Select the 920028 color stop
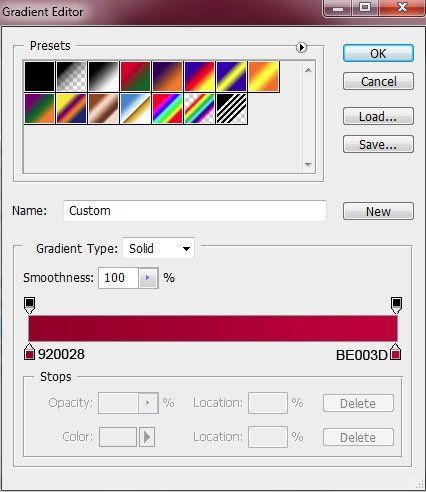 [29, 352]
